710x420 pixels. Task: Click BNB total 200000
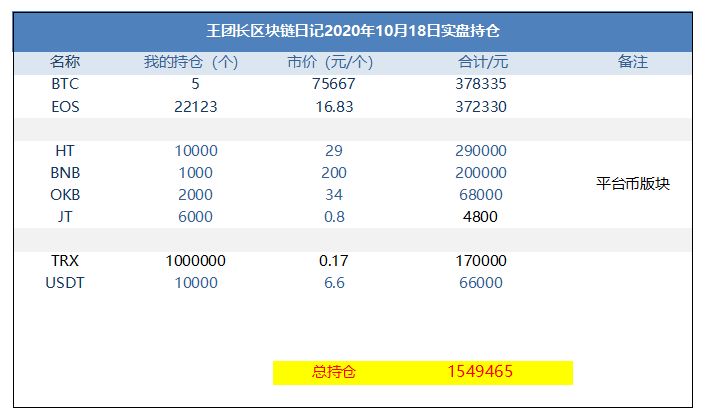[x=481, y=173]
